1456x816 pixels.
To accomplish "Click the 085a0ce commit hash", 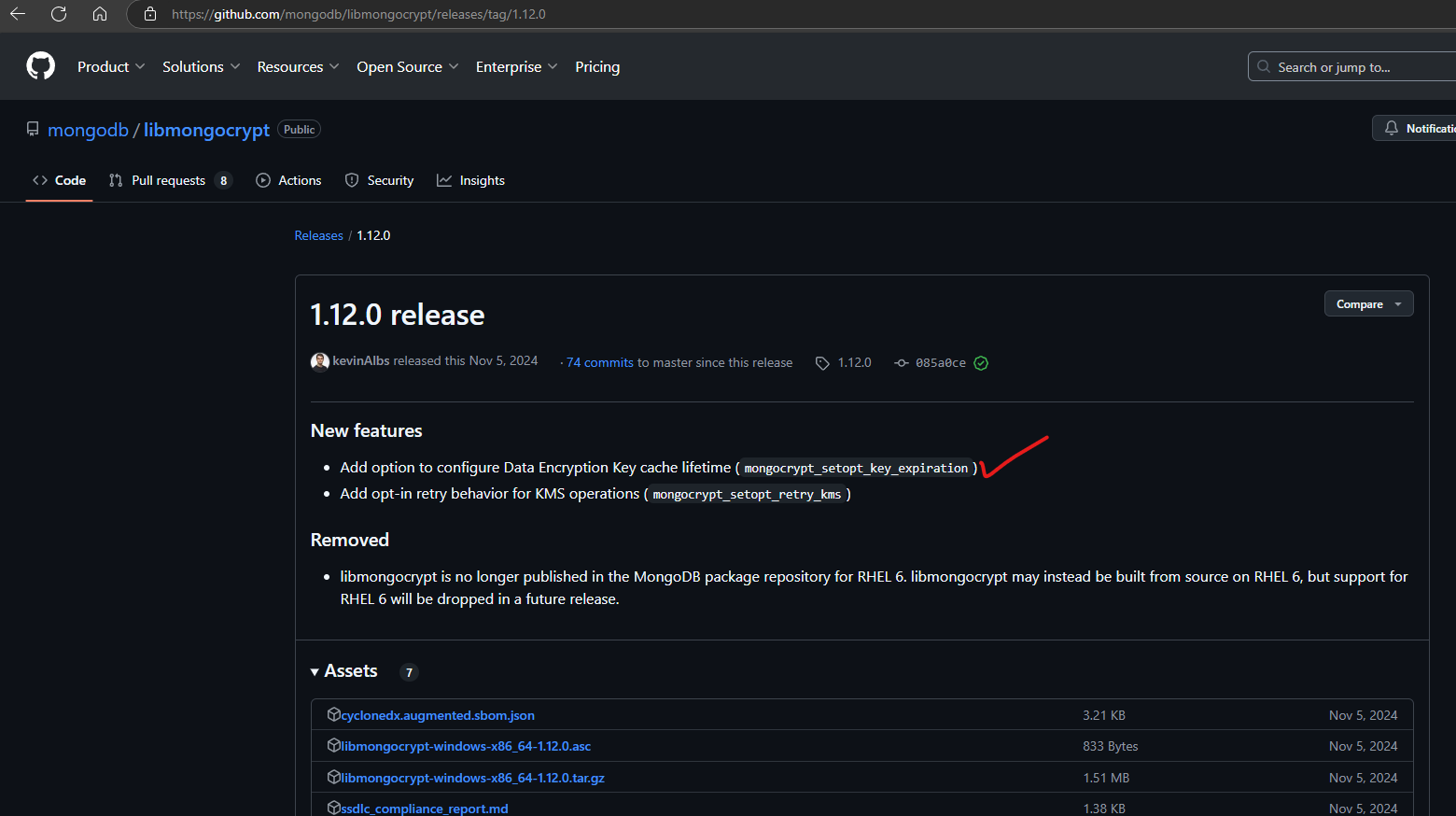I will coord(940,363).
